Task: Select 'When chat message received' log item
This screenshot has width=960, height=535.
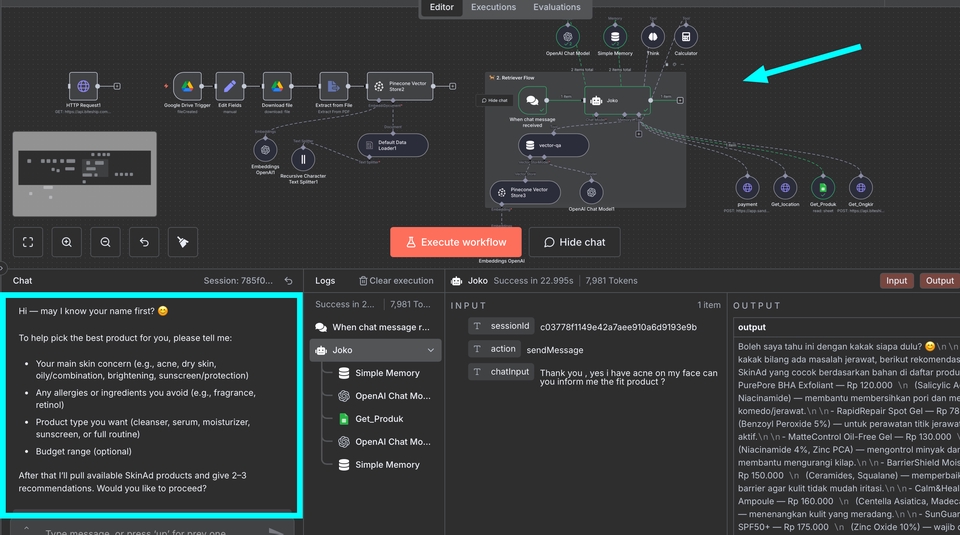Action: pos(380,327)
